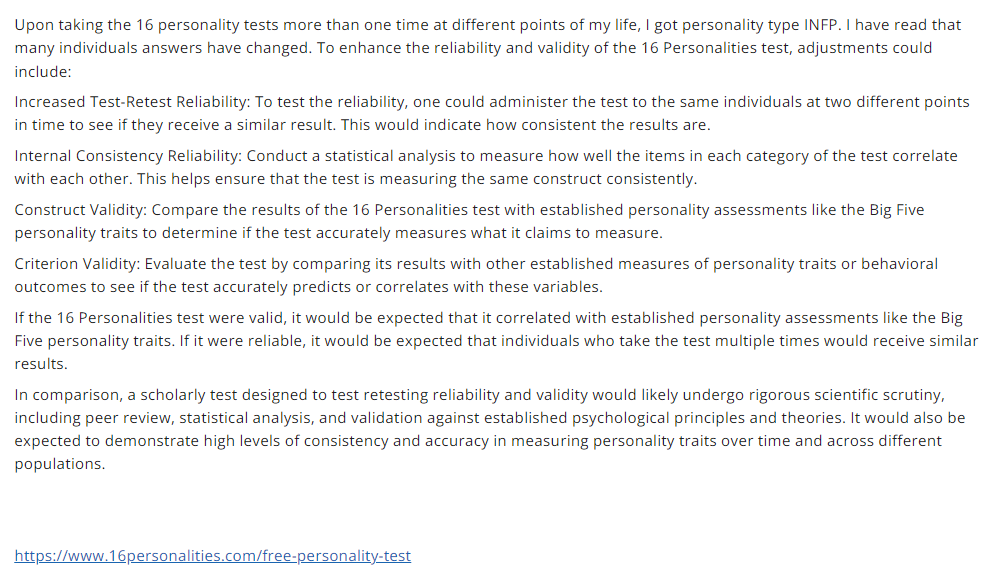Click the phrase "correlates with these variables"

pos(488,287)
